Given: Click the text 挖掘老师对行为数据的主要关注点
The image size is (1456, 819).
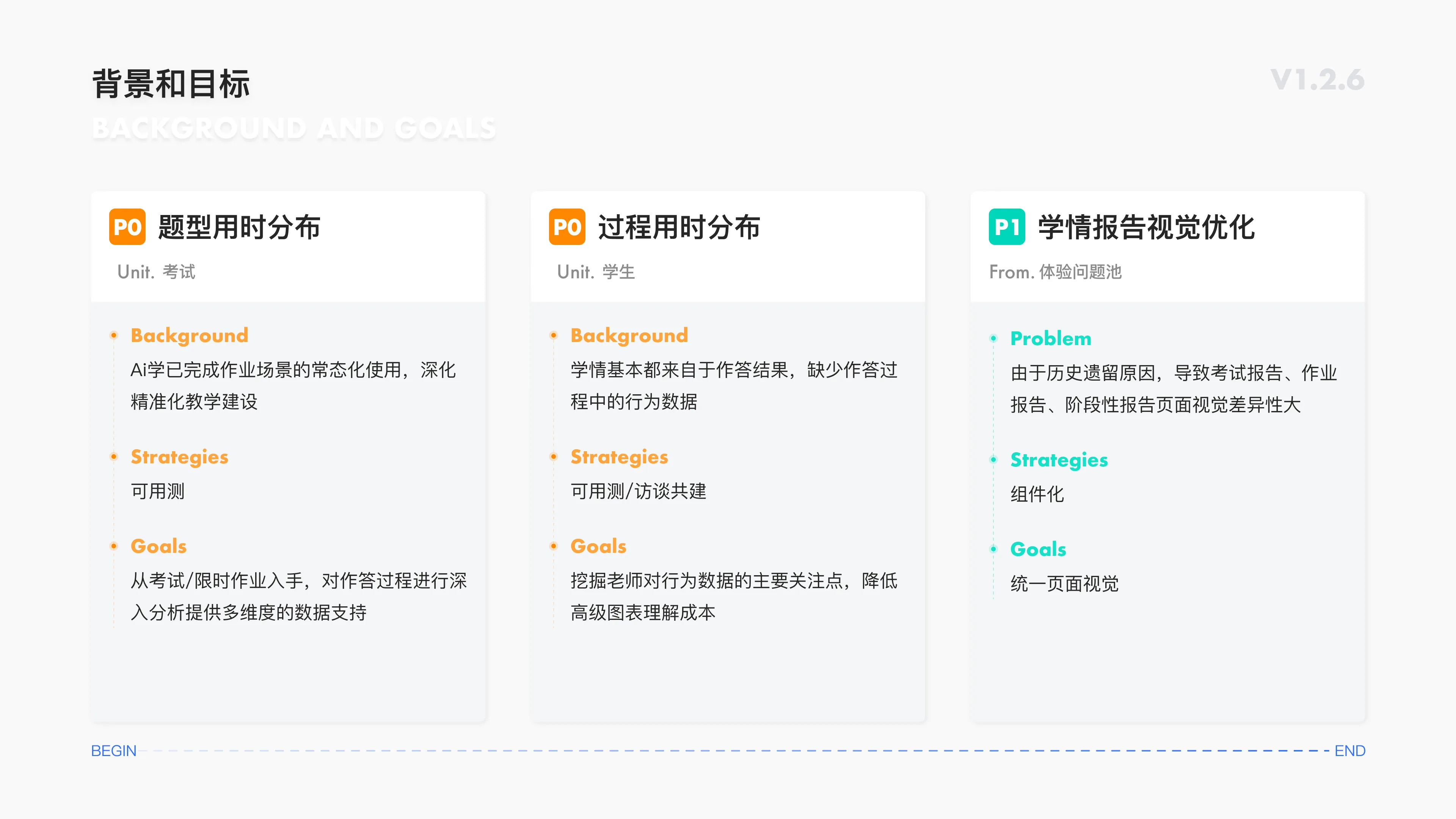Looking at the screenshot, I should coord(706,581).
